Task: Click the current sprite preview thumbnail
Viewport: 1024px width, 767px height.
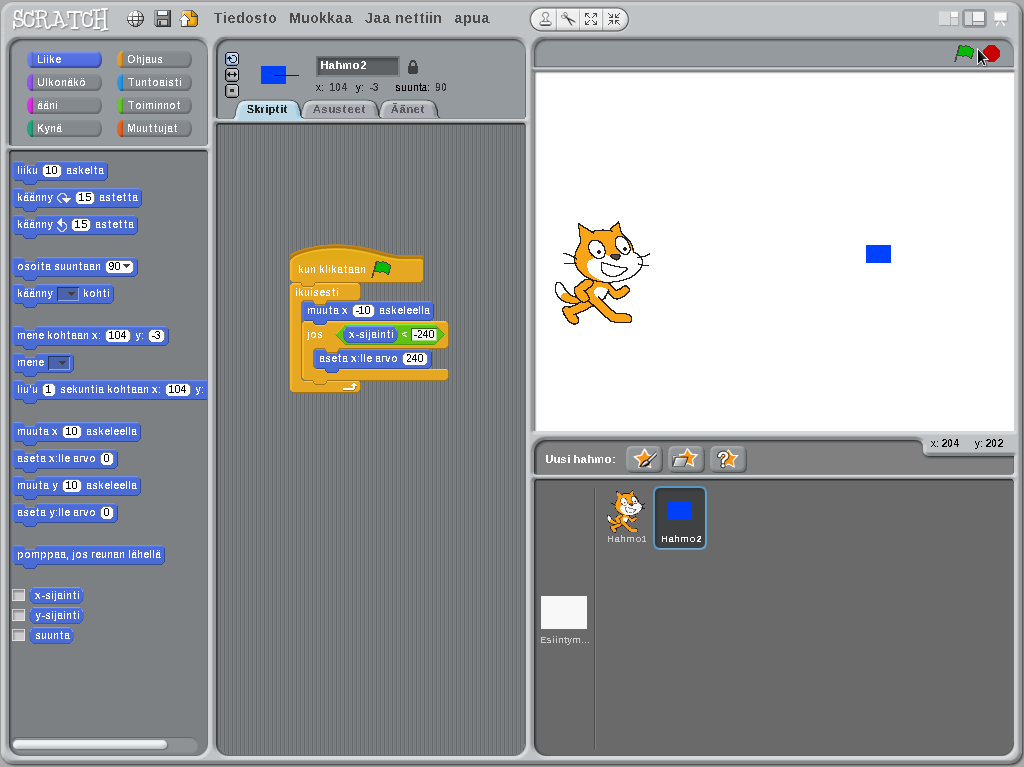Action: (x=279, y=75)
